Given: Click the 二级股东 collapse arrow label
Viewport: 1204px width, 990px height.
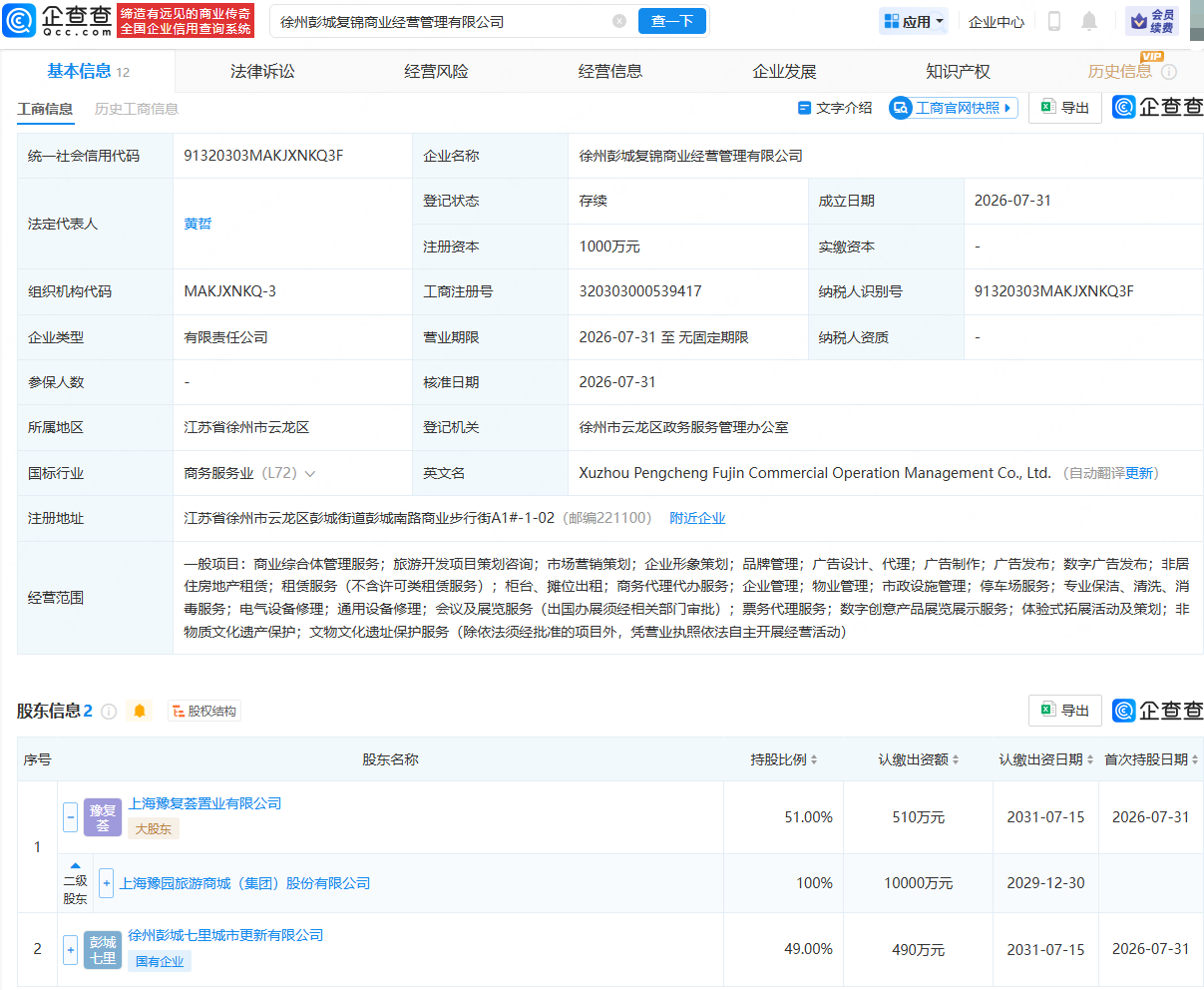Looking at the screenshot, I should coord(75,883).
